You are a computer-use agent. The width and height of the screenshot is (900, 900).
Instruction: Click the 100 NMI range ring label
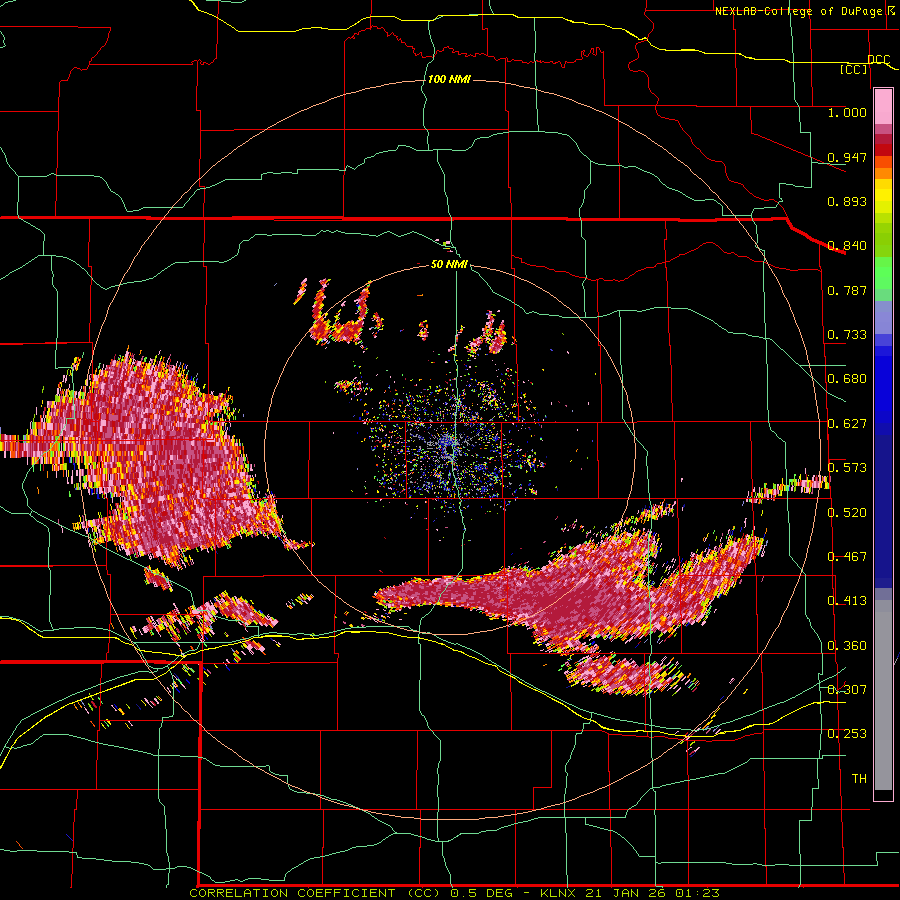(x=449, y=79)
